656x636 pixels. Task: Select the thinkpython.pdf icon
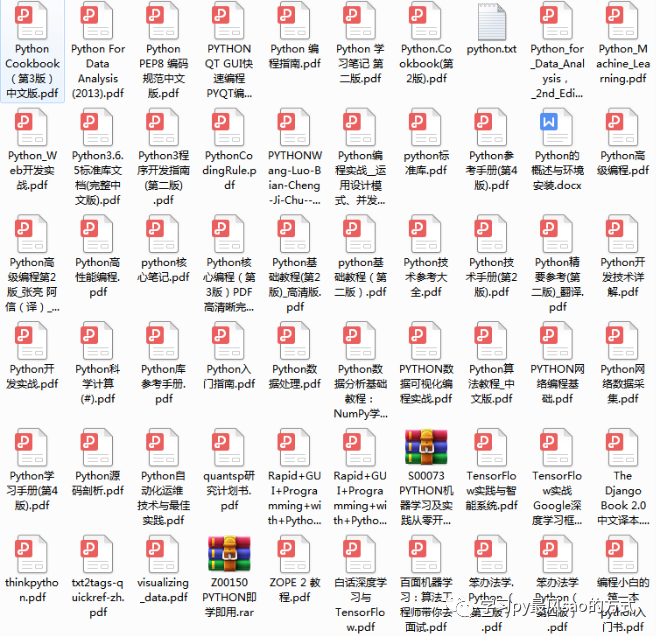[x=32, y=554]
